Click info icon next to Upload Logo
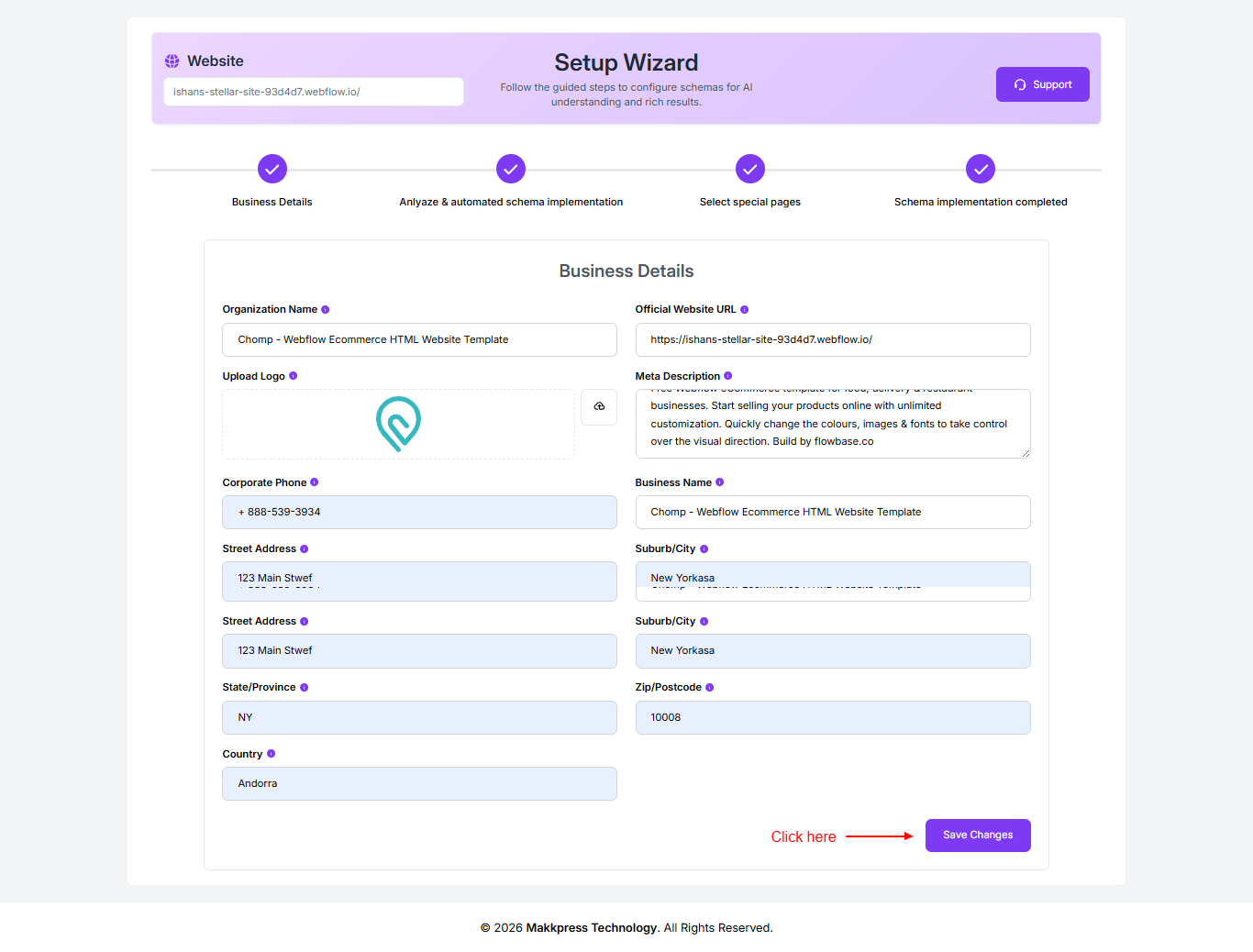 coord(294,376)
